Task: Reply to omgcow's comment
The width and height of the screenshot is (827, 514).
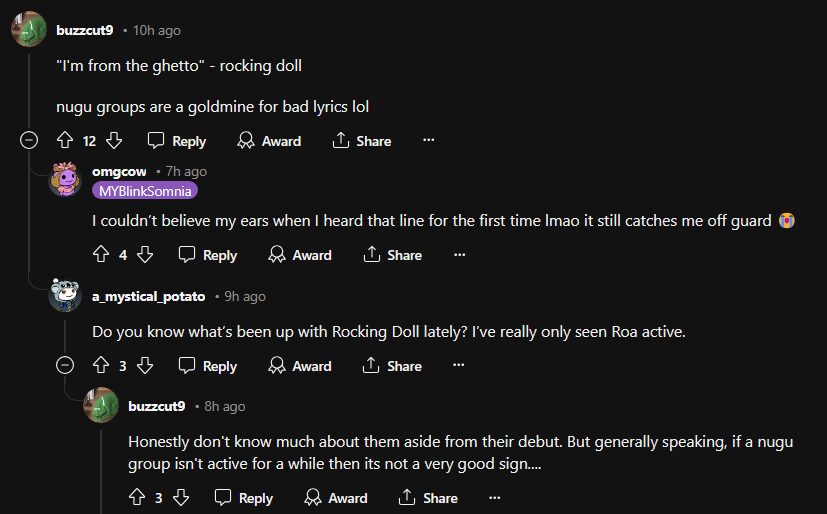Action: 208,255
